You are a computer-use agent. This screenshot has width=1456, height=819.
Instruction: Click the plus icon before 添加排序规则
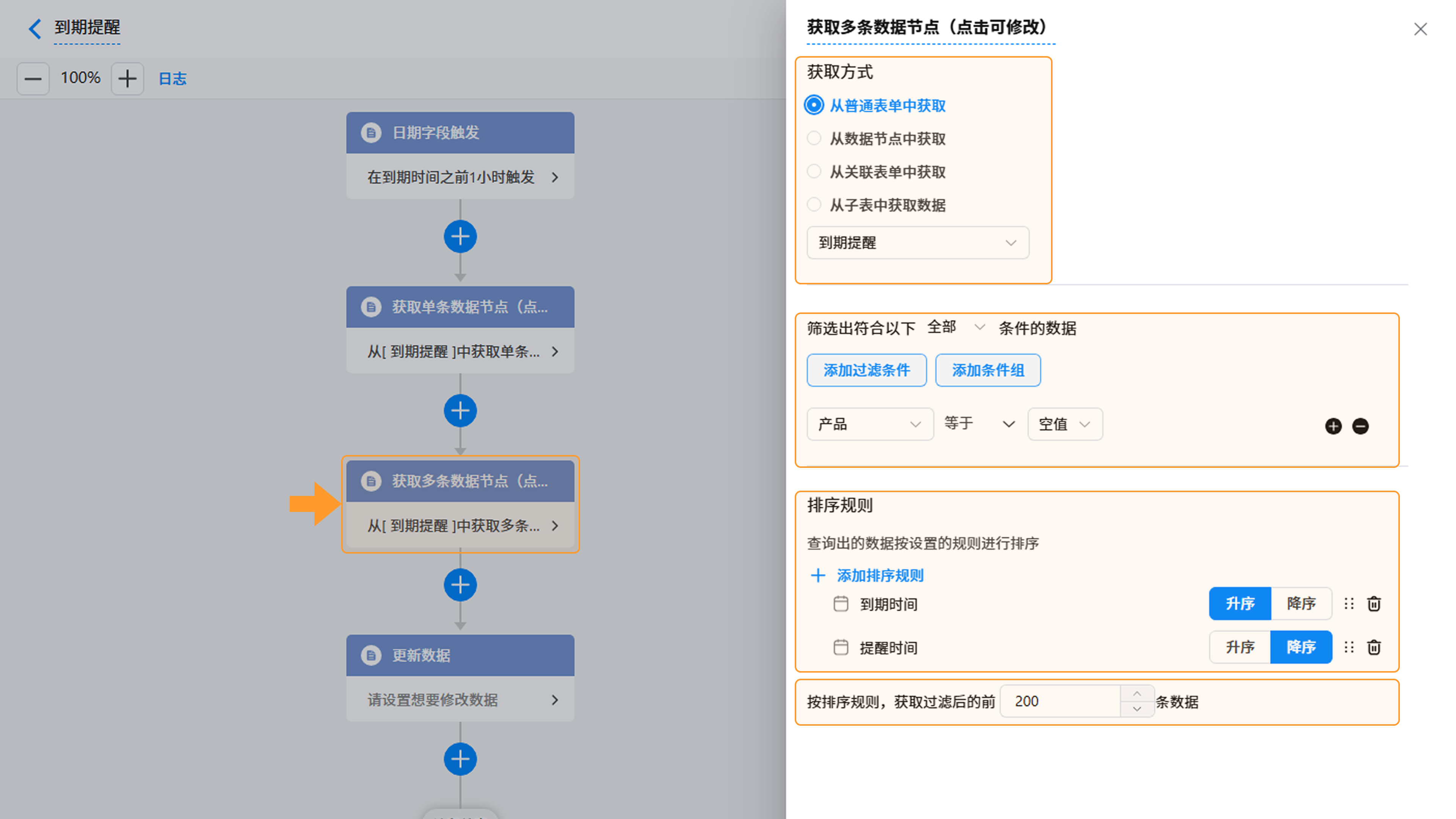(817, 576)
